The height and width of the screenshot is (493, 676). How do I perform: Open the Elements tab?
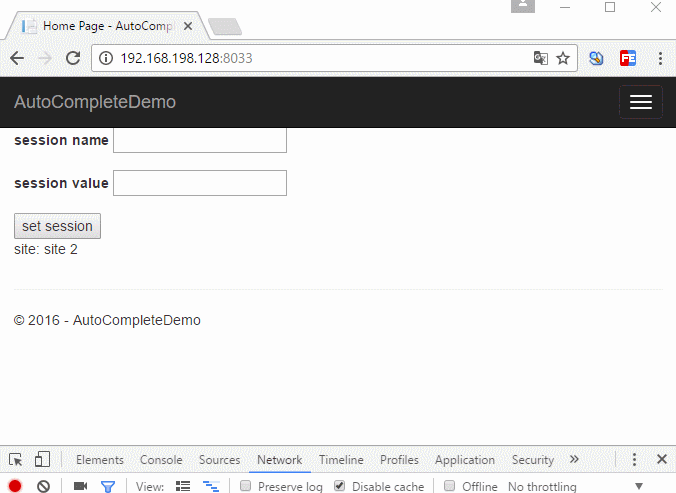pos(100,460)
